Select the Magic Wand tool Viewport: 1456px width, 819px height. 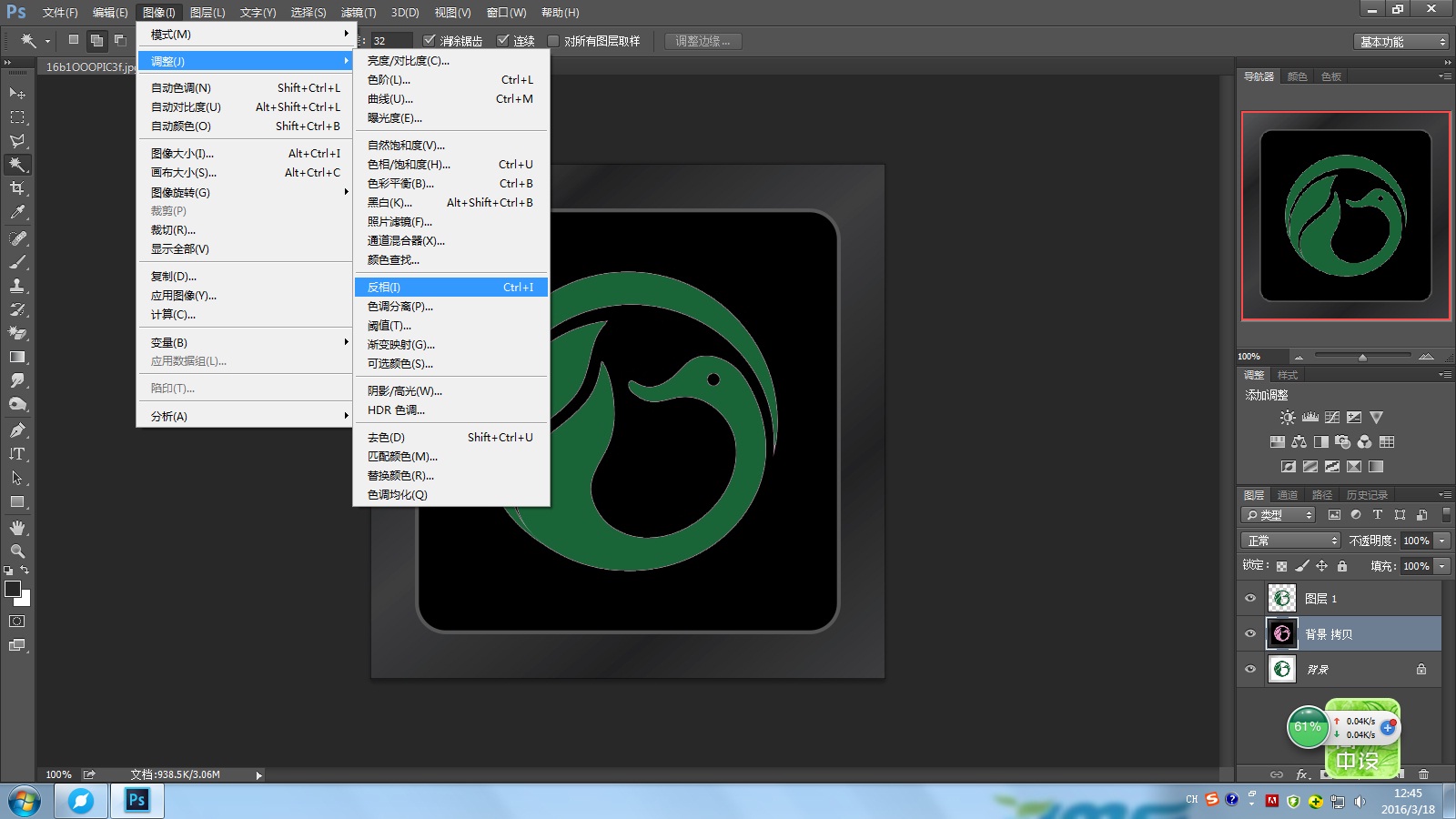pos(16,165)
